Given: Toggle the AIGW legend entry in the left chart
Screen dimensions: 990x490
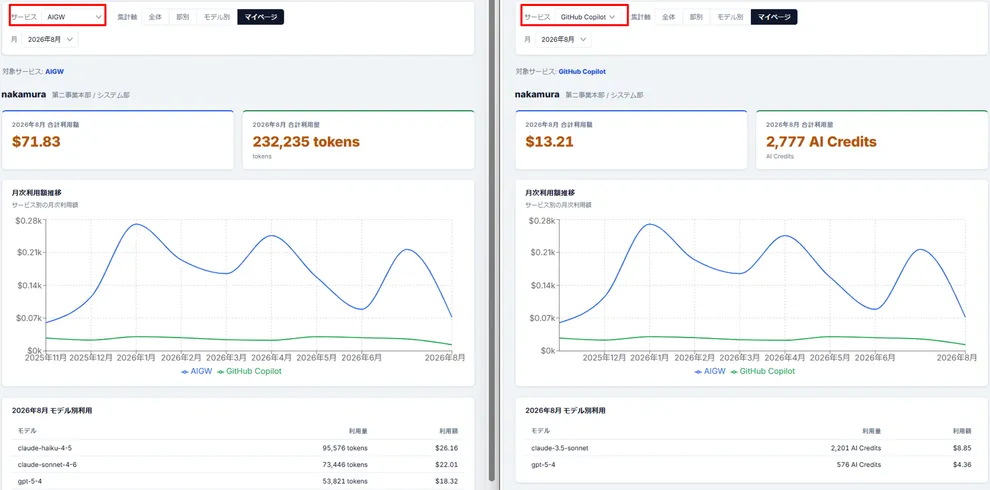Looking at the screenshot, I should pyautogui.click(x=196, y=371).
